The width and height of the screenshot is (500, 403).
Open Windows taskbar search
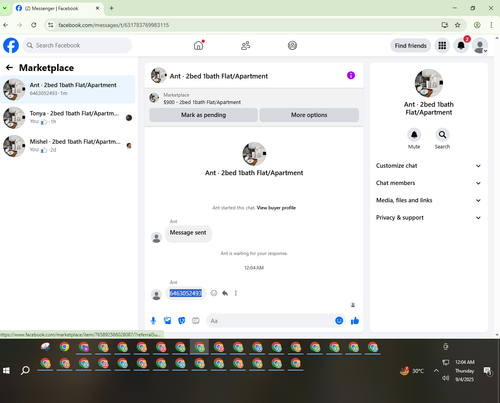tap(25, 370)
